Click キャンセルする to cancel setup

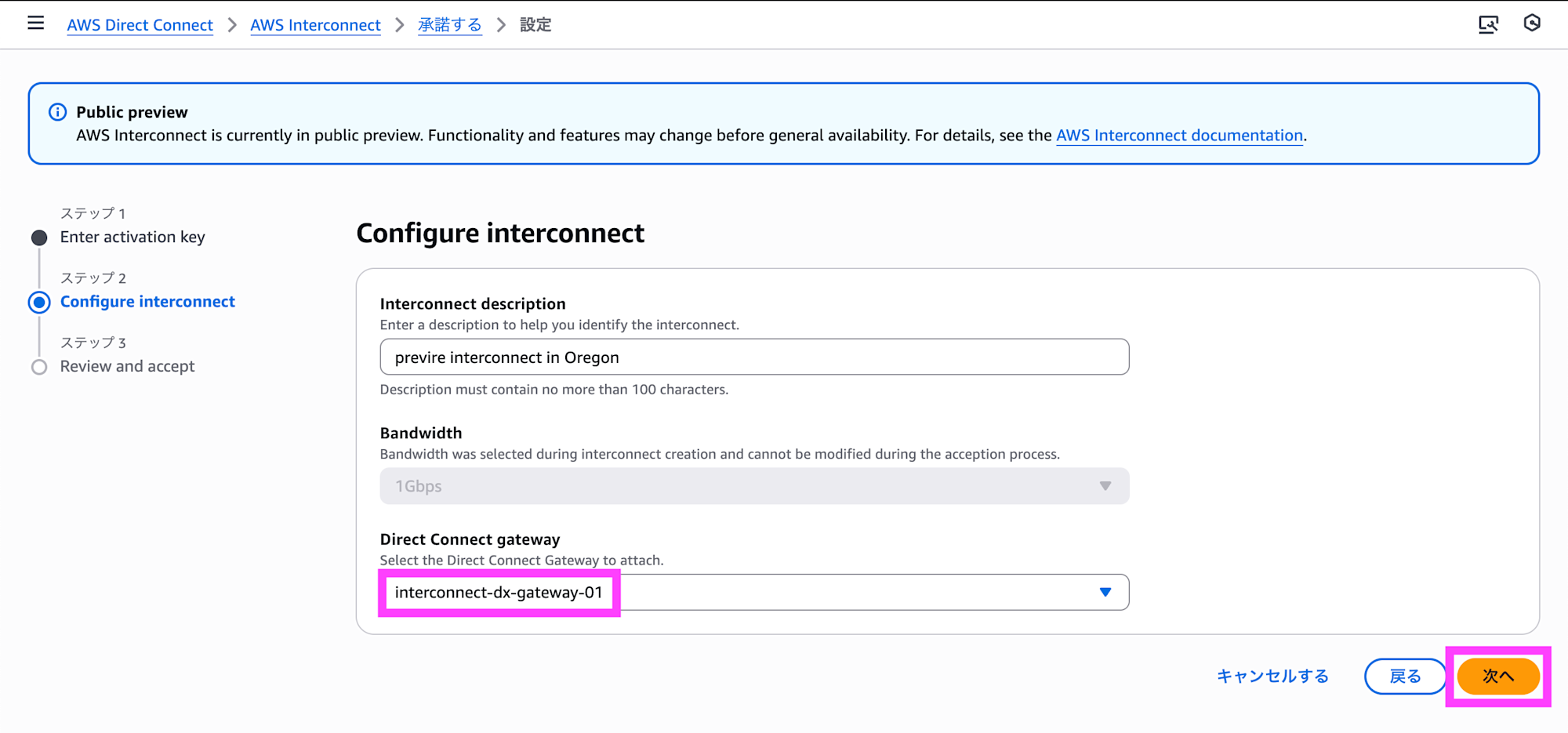pyautogui.click(x=1272, y=677)
